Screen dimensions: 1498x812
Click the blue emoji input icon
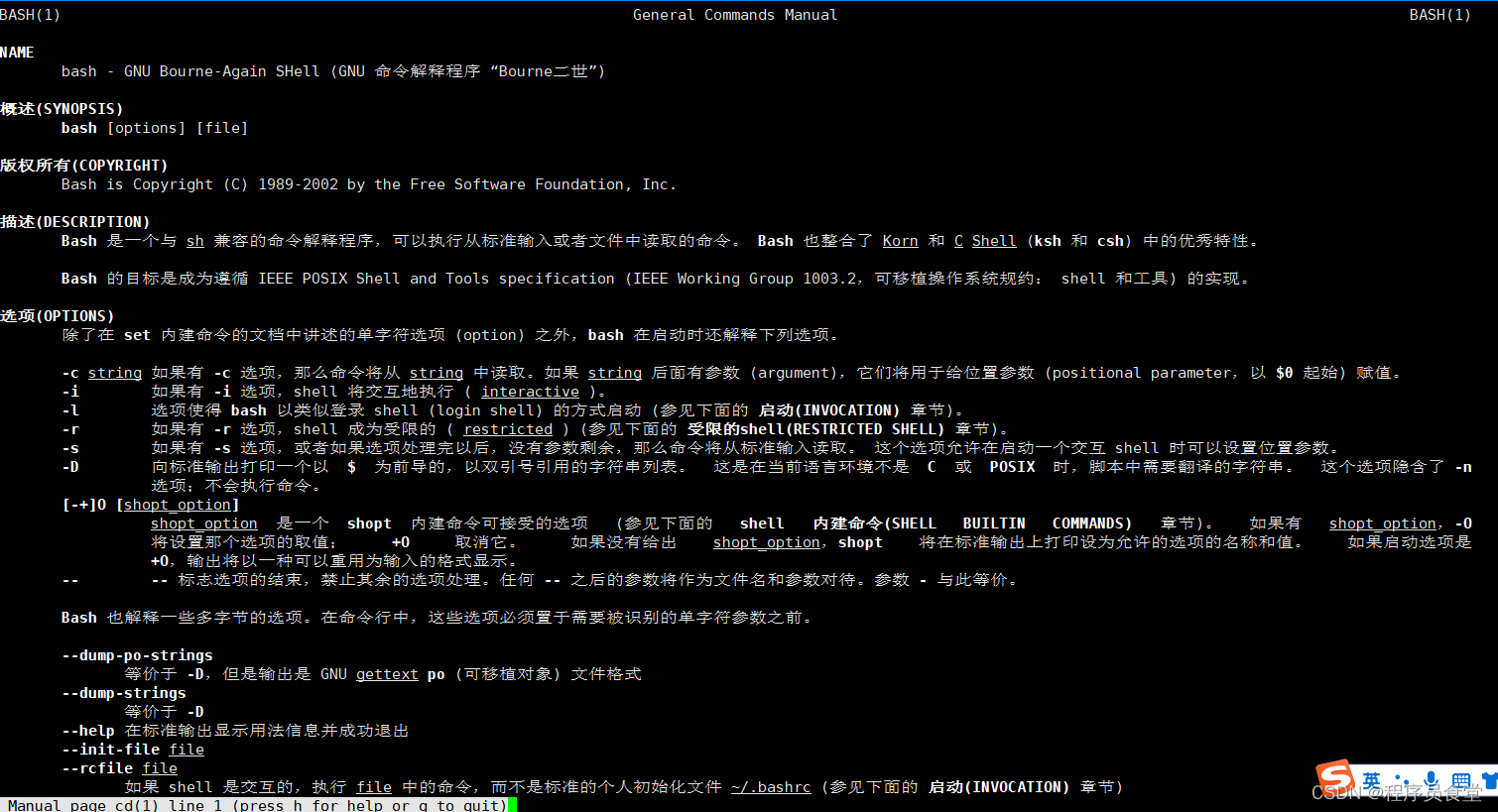click(x=1403, y=779)
